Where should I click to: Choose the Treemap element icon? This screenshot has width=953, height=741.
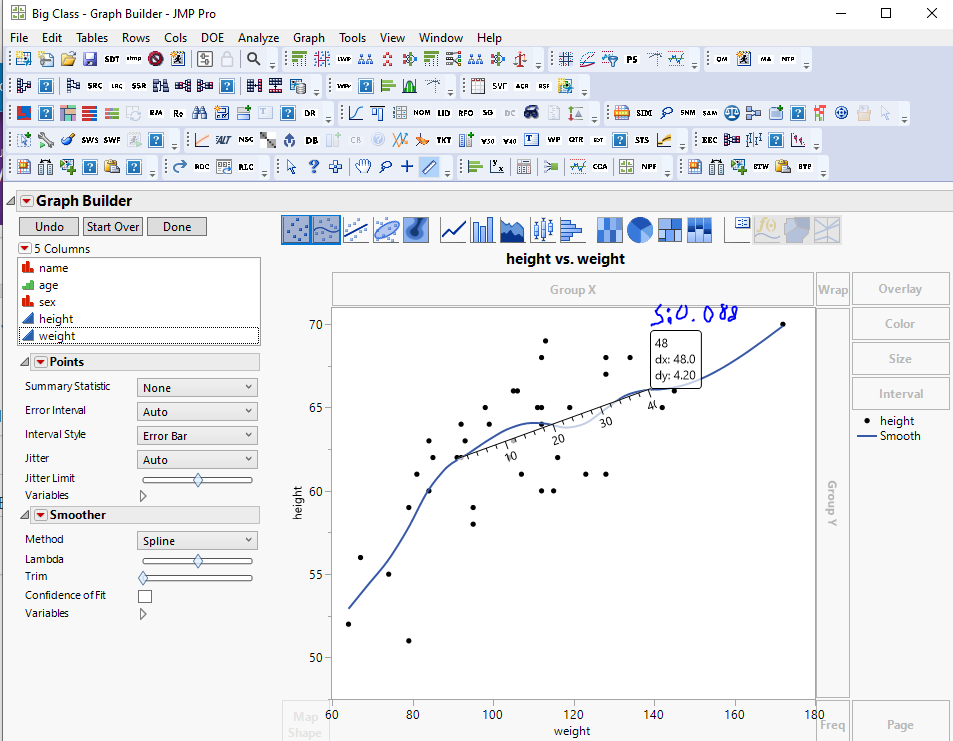click(x=669, y=230)
